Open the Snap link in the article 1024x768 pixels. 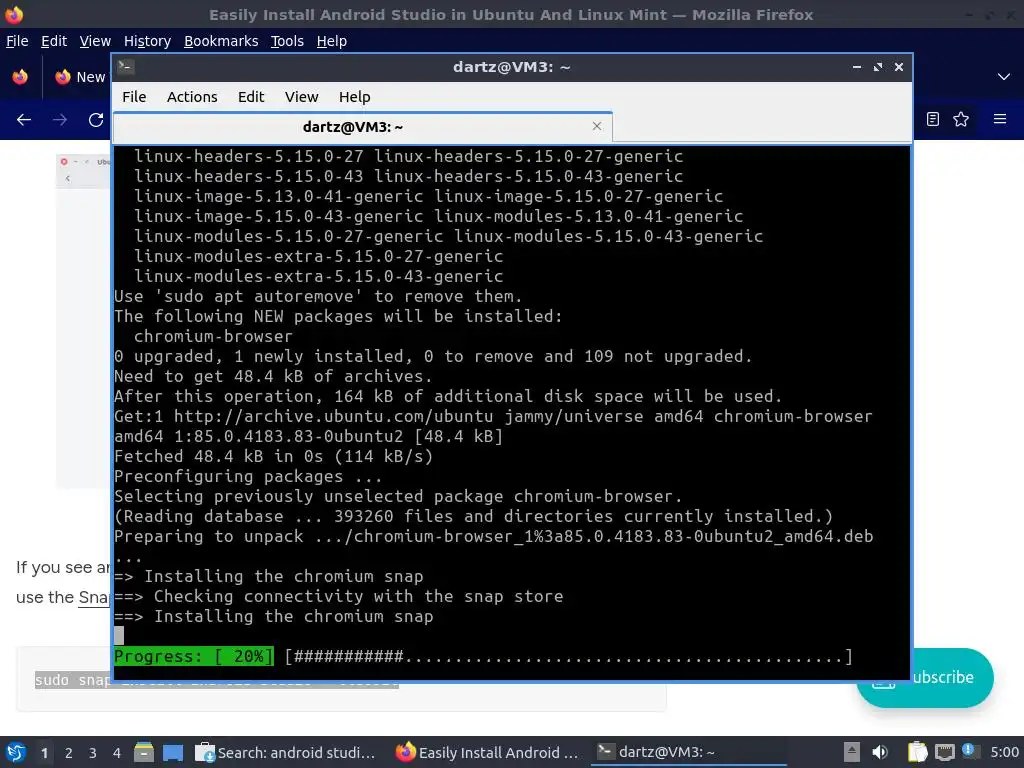click(x=94, y=598)
